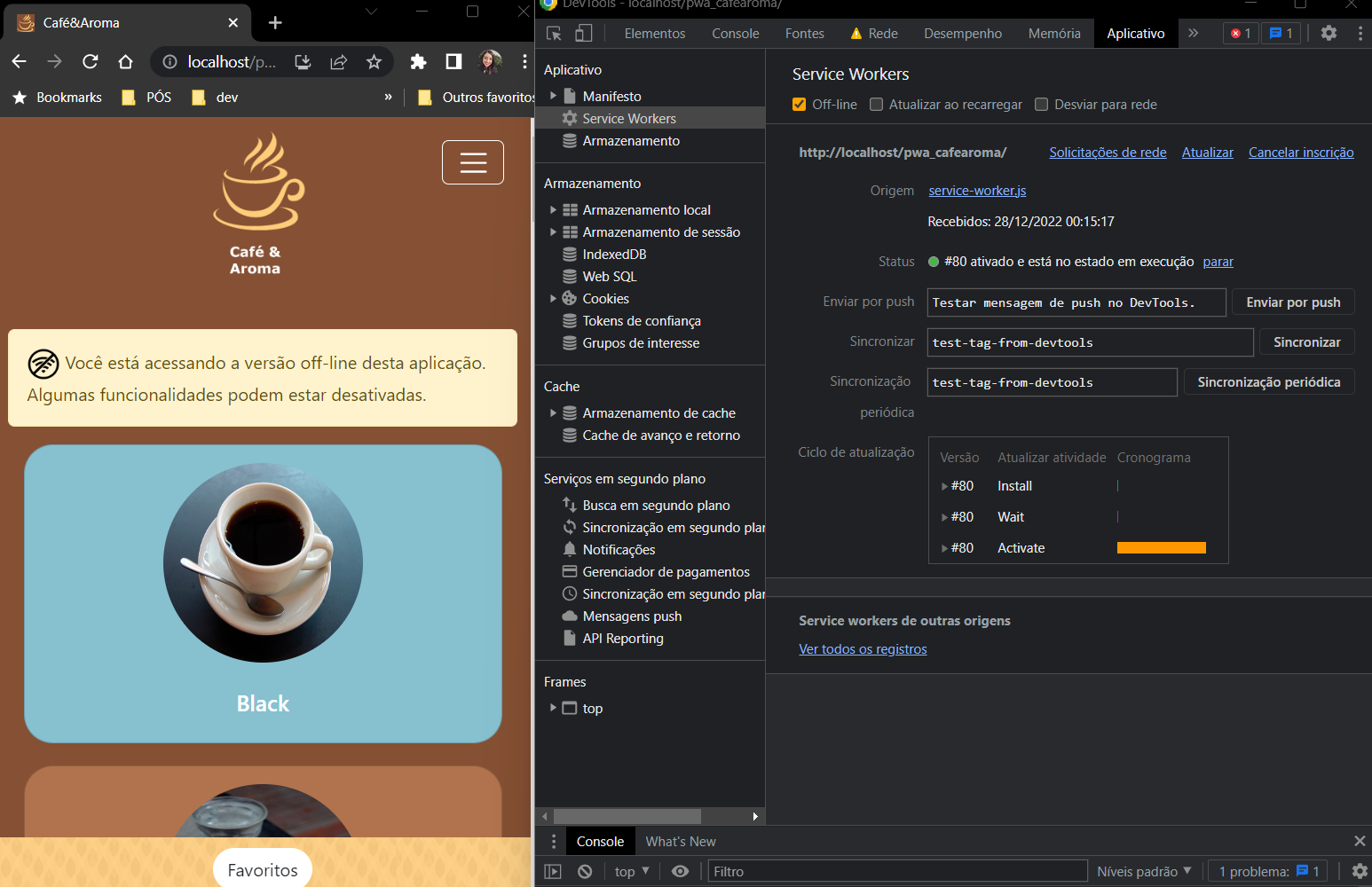Click the Sincronização periódica button
1372x887 pixels.
[1269, 381]
